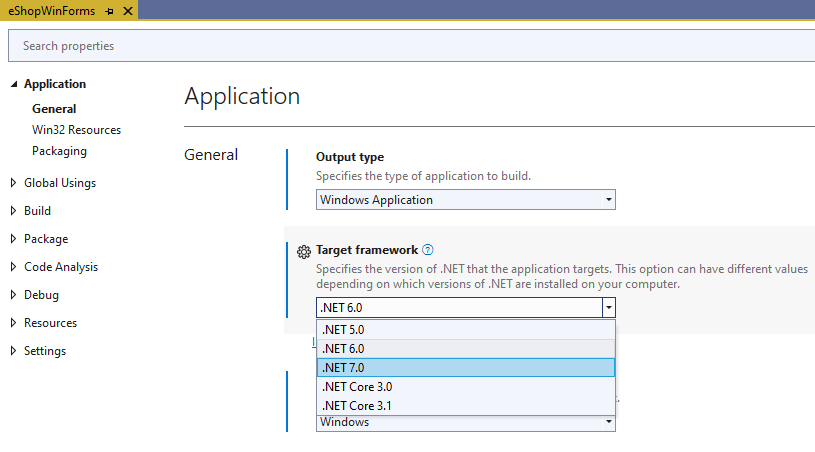Open Code Analysis category
The image size is (815, 452).
tap(61, 267)
